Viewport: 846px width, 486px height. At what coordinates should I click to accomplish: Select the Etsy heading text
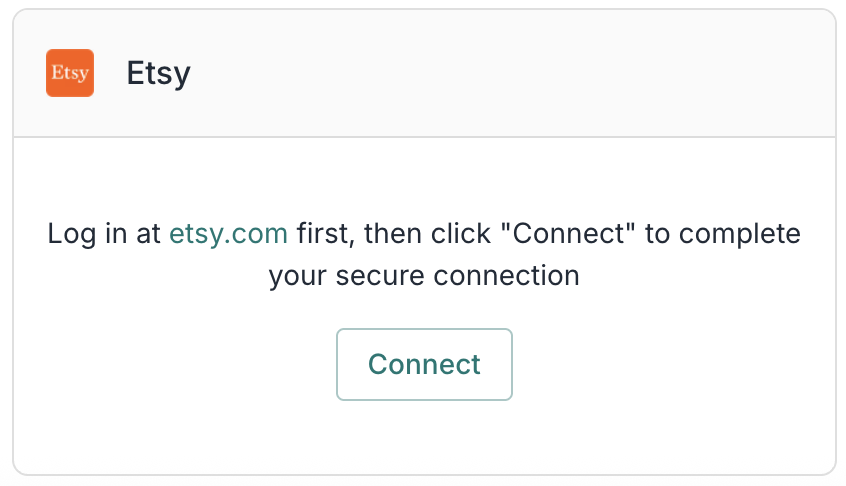click(x=158, y=73)
